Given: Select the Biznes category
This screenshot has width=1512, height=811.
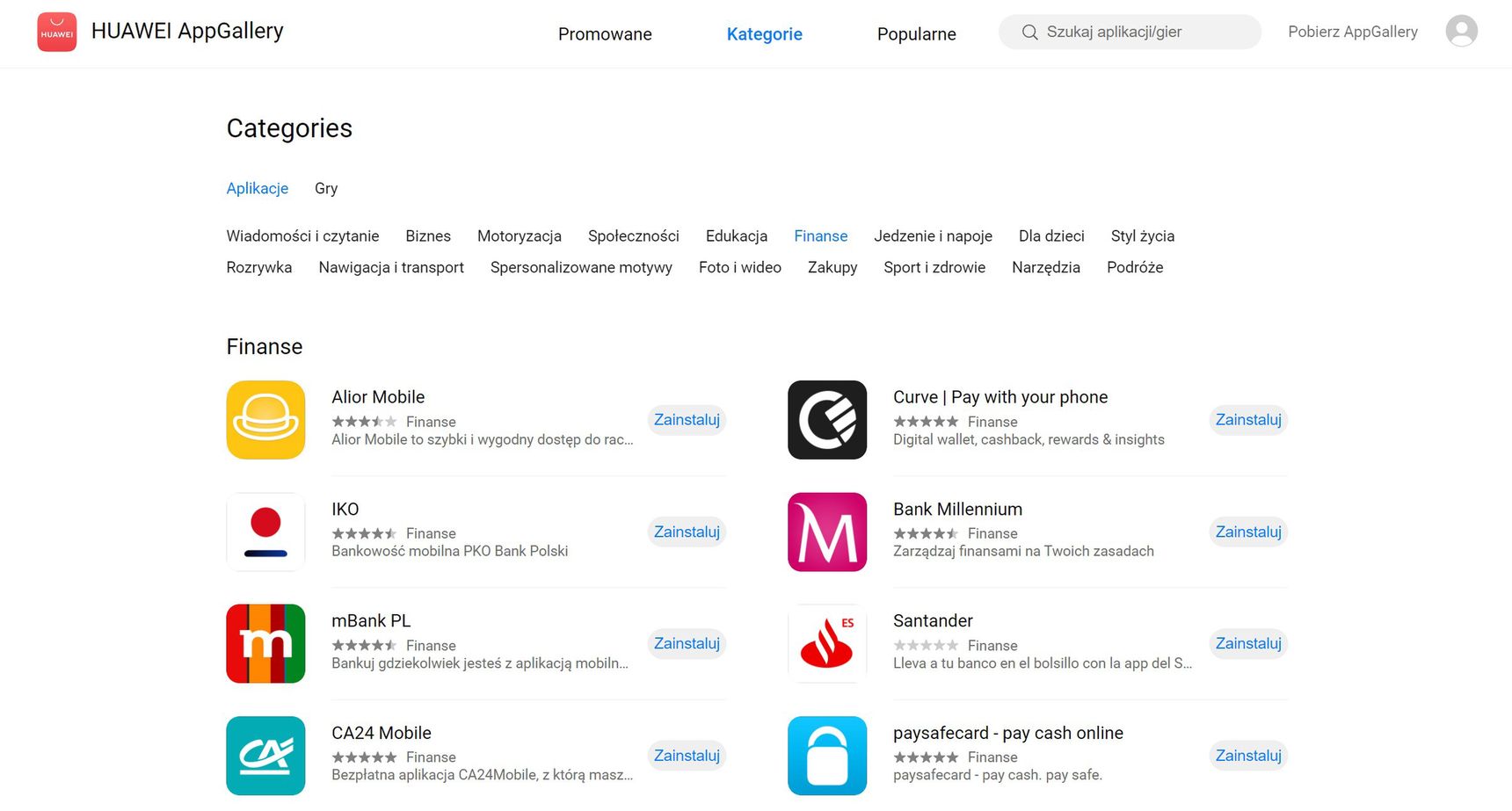Looking at the screenshot, I should 428,235.
